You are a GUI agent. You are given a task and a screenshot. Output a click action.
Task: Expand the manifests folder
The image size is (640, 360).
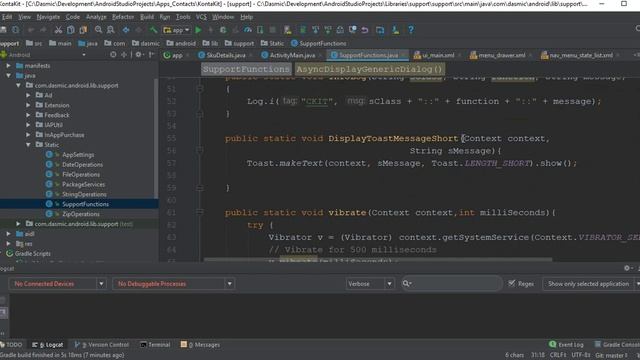point(9,66)
